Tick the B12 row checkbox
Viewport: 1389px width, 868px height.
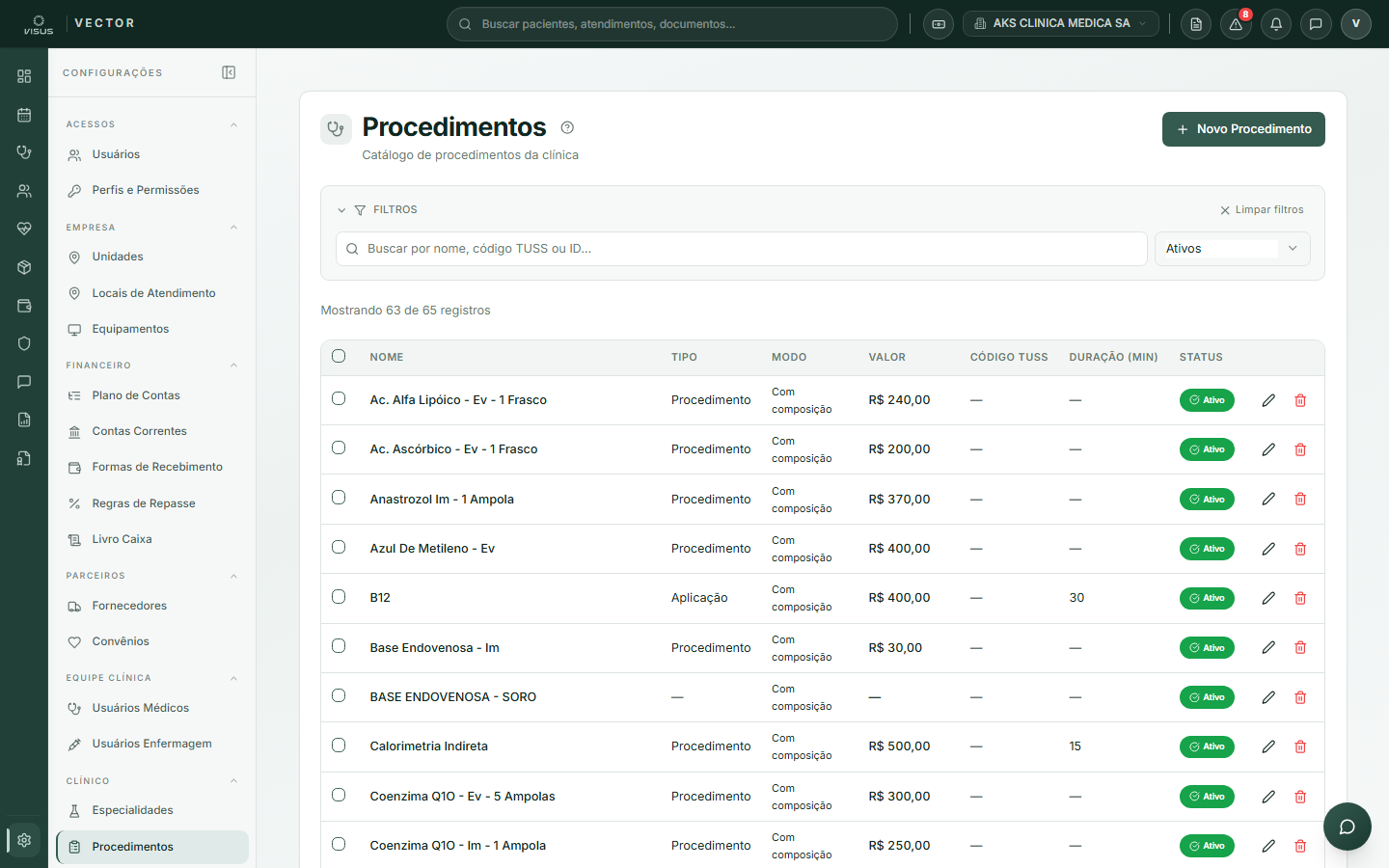[x=339, y=596]
